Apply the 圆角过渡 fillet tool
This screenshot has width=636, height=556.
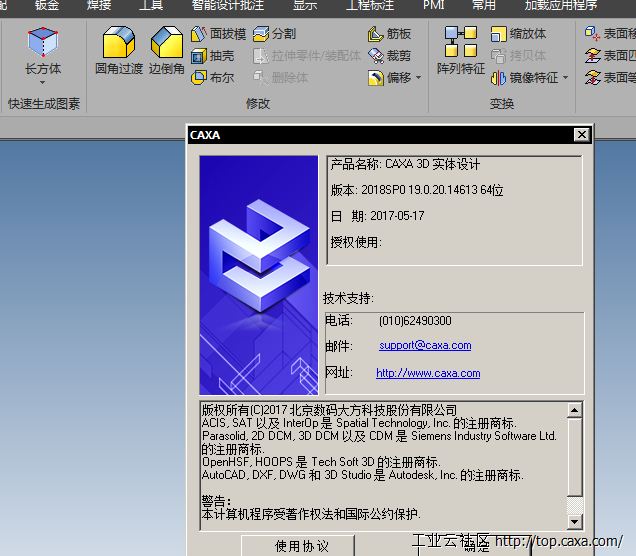tap(118, 50)
